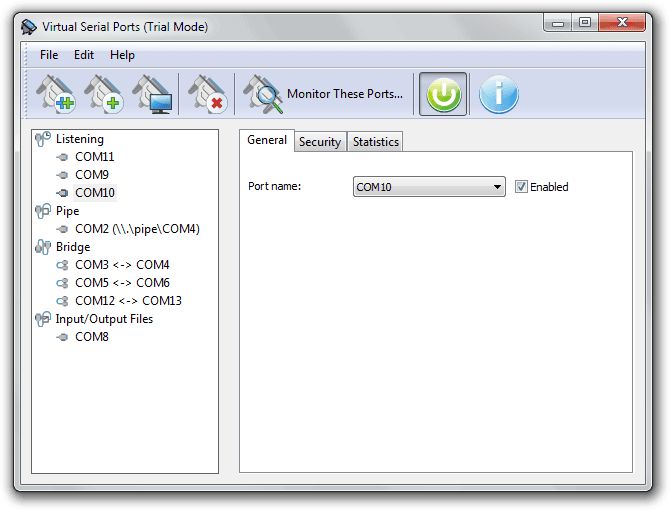Open the blue info icon

[x=497, y=95]
